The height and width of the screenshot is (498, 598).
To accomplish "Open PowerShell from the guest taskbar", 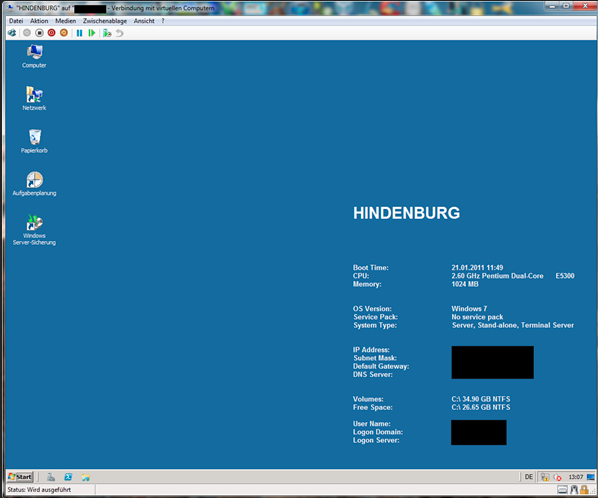I will click(x=68, y=477).
